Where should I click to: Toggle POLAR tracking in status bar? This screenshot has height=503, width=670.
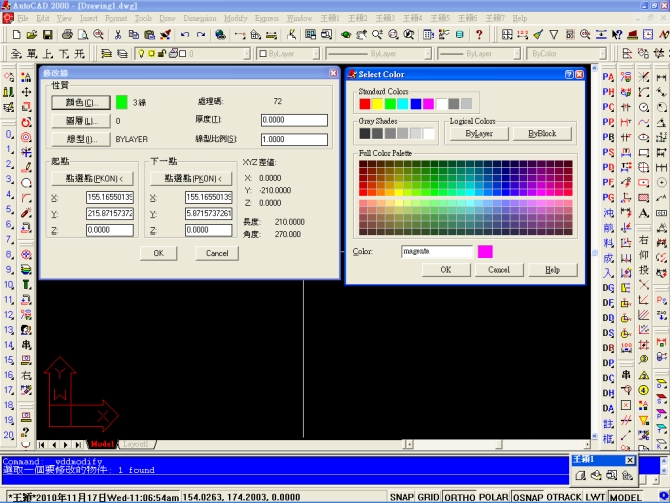[x=494, y=497]
